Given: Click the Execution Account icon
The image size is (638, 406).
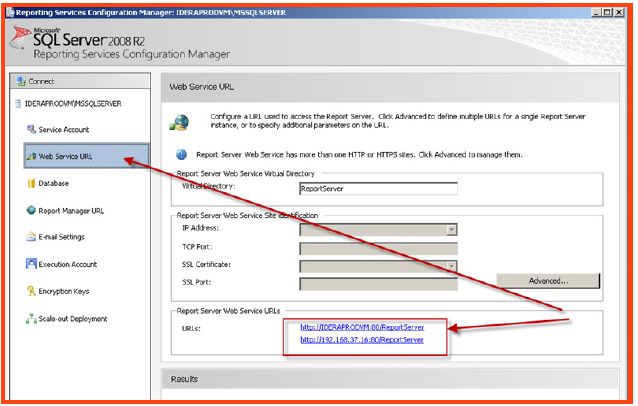Looking at the screenshot, I should coord(31,264).
